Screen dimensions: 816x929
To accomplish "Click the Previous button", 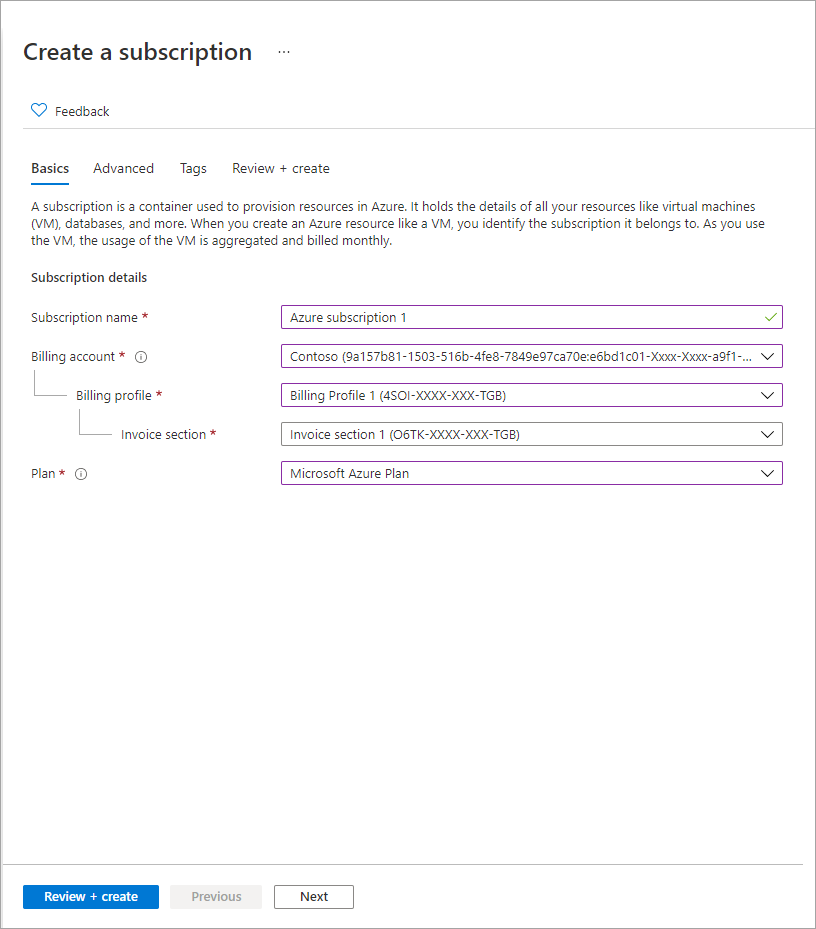I will (x=216, y=897).
